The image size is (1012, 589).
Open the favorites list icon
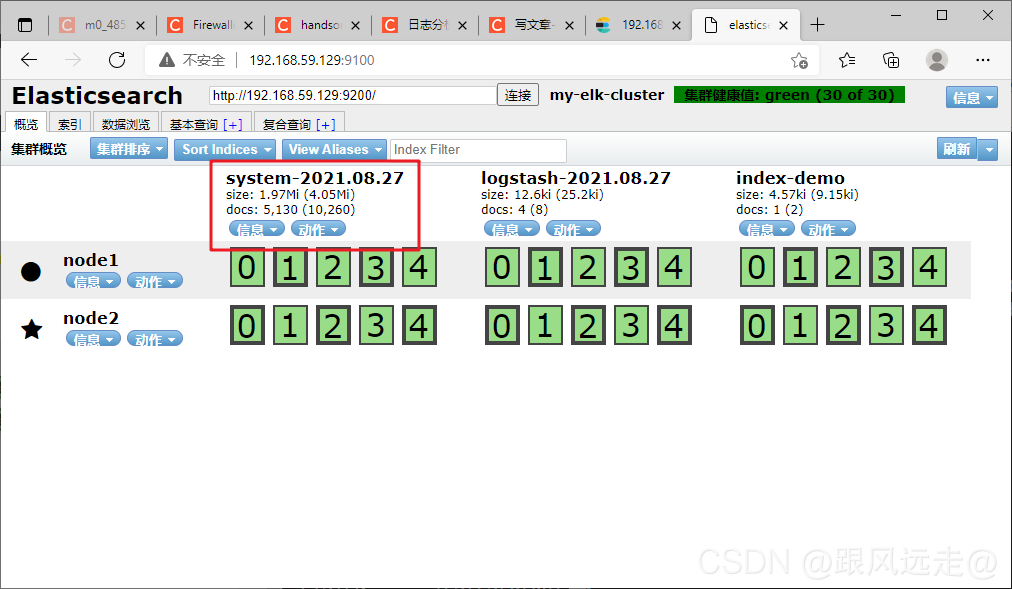847,61
